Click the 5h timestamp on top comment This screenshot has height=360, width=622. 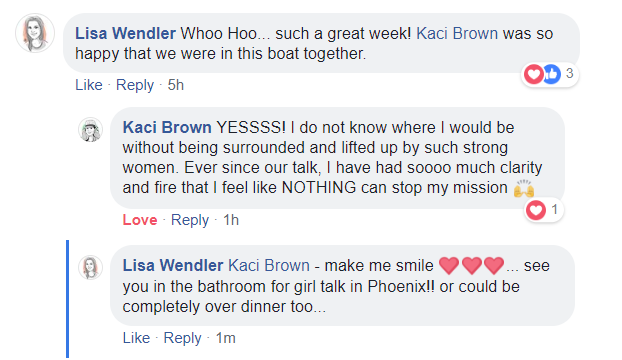pyautogui.click(x=176, y=85)
